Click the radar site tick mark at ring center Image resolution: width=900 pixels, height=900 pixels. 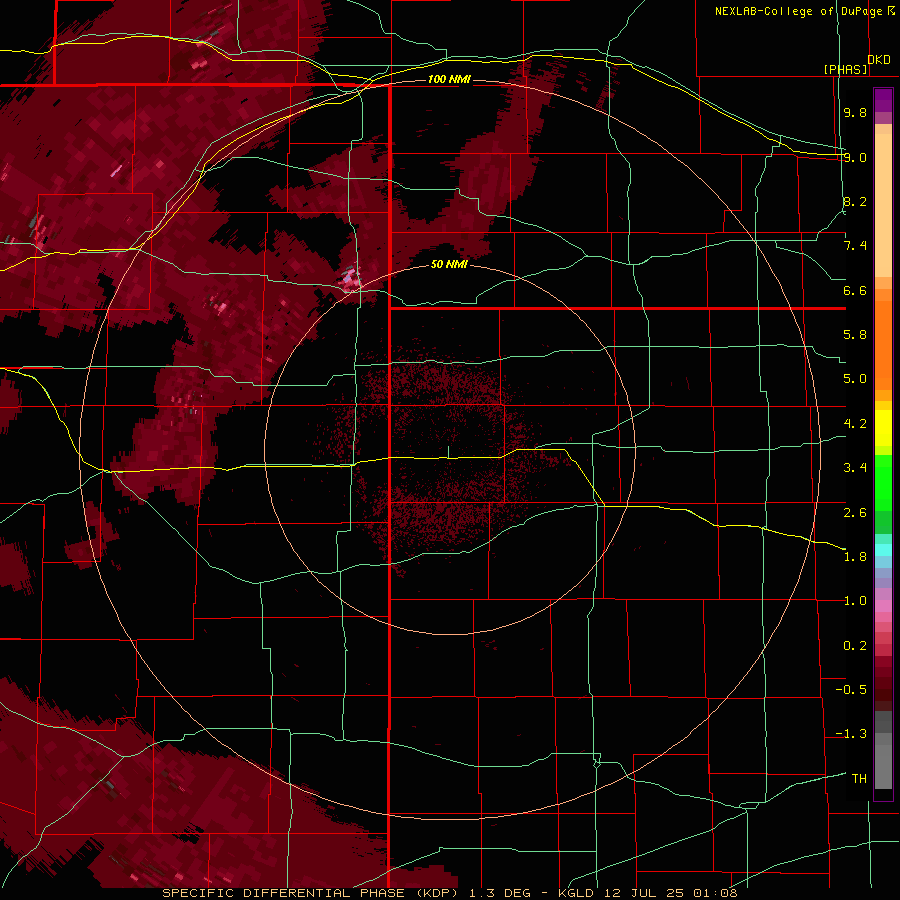448,452
